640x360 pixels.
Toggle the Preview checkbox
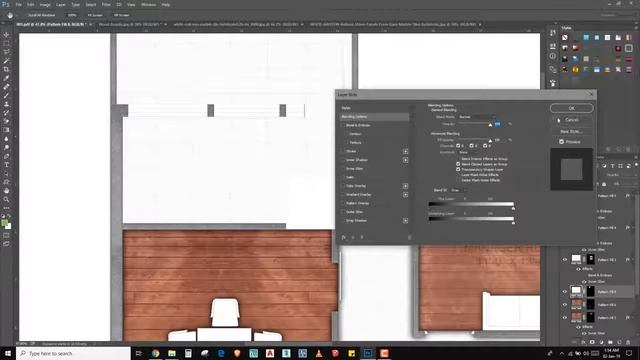pyautogui.click(x=562, y=142)
